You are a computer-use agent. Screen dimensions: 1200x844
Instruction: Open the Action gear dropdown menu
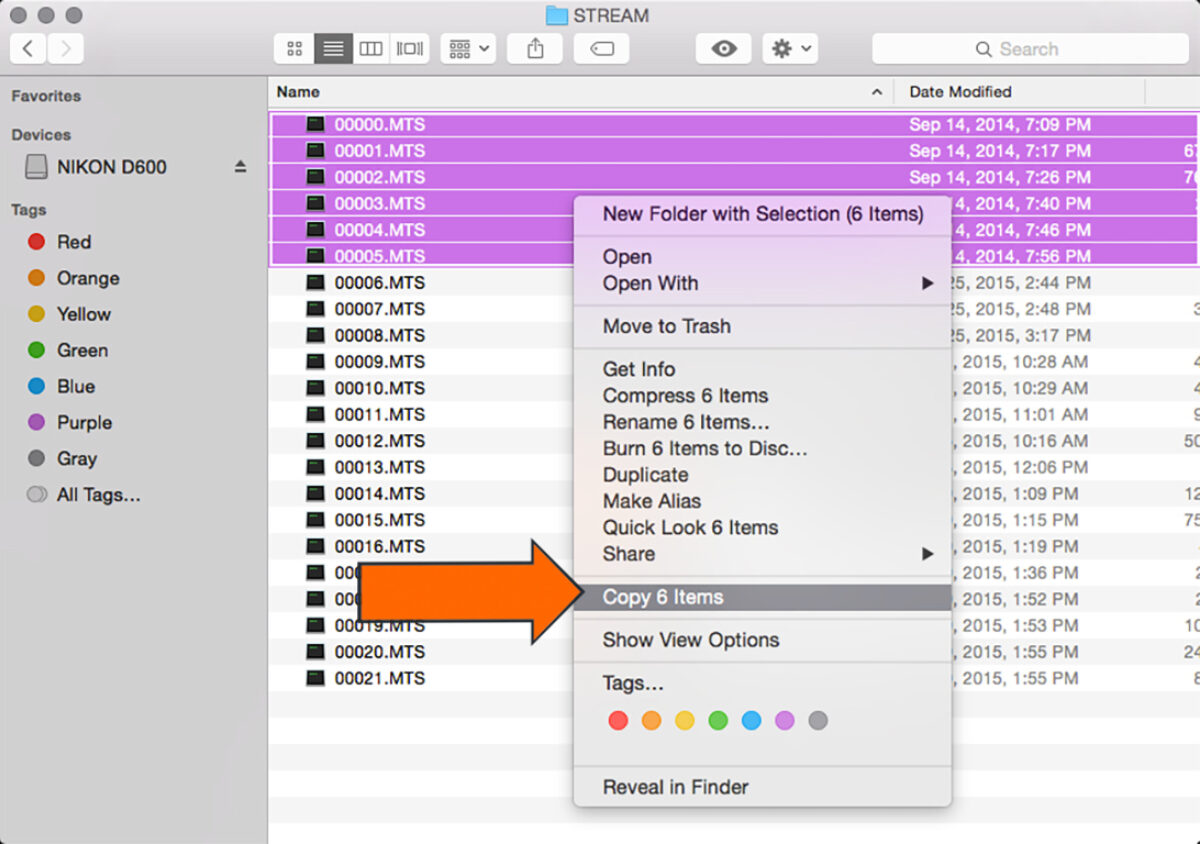pos(790,49)
